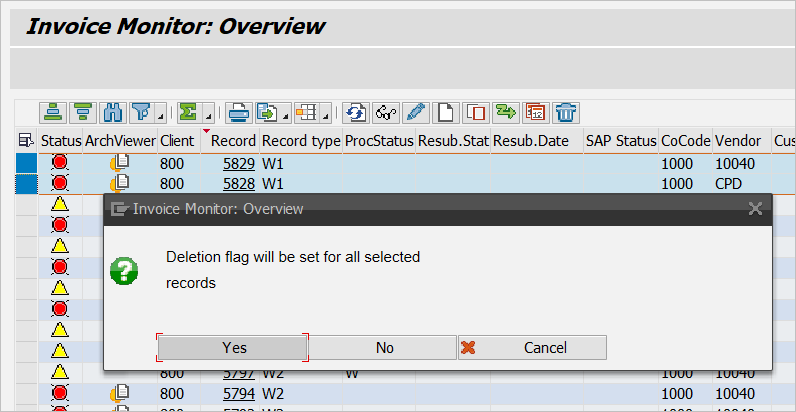796x412 pixels.
Task: Click the Display glasses icon
Action: tap(386, 111)
